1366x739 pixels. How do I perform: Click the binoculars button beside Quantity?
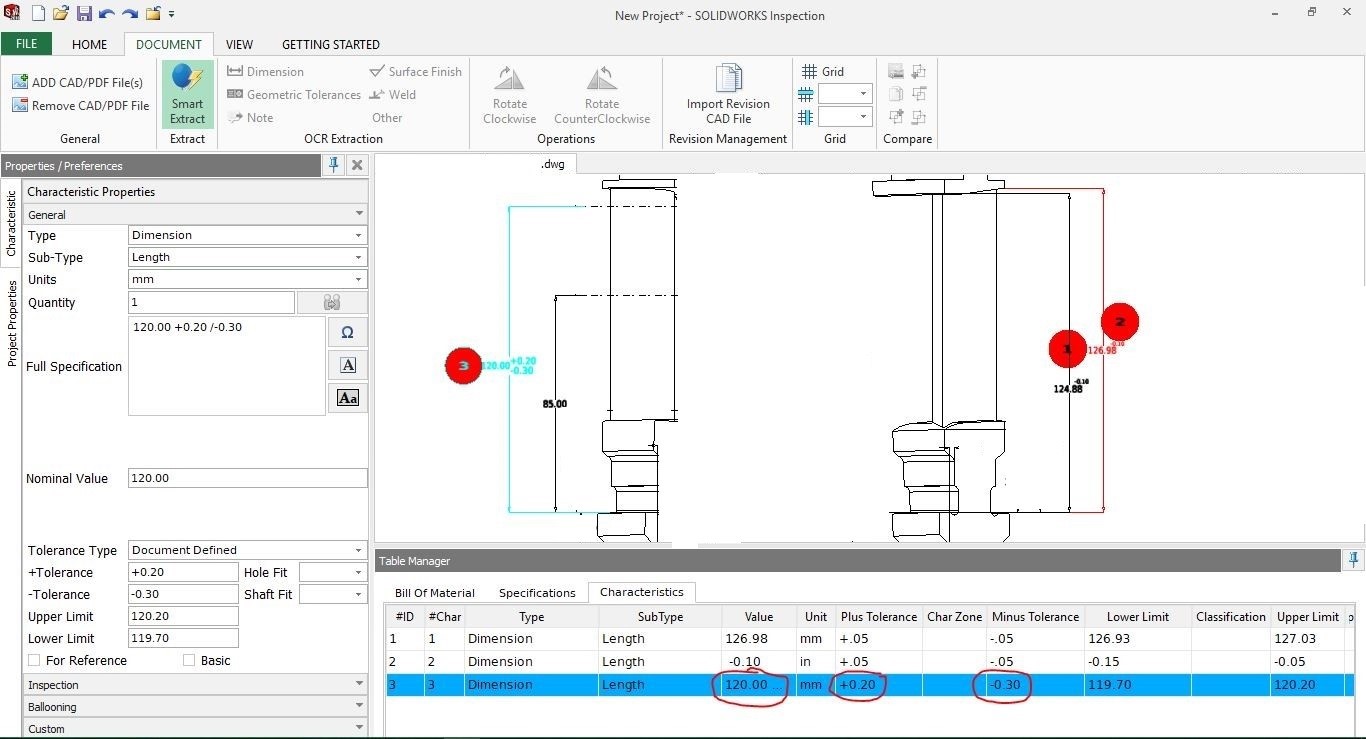pyautogui.click(x=333, y=302)
